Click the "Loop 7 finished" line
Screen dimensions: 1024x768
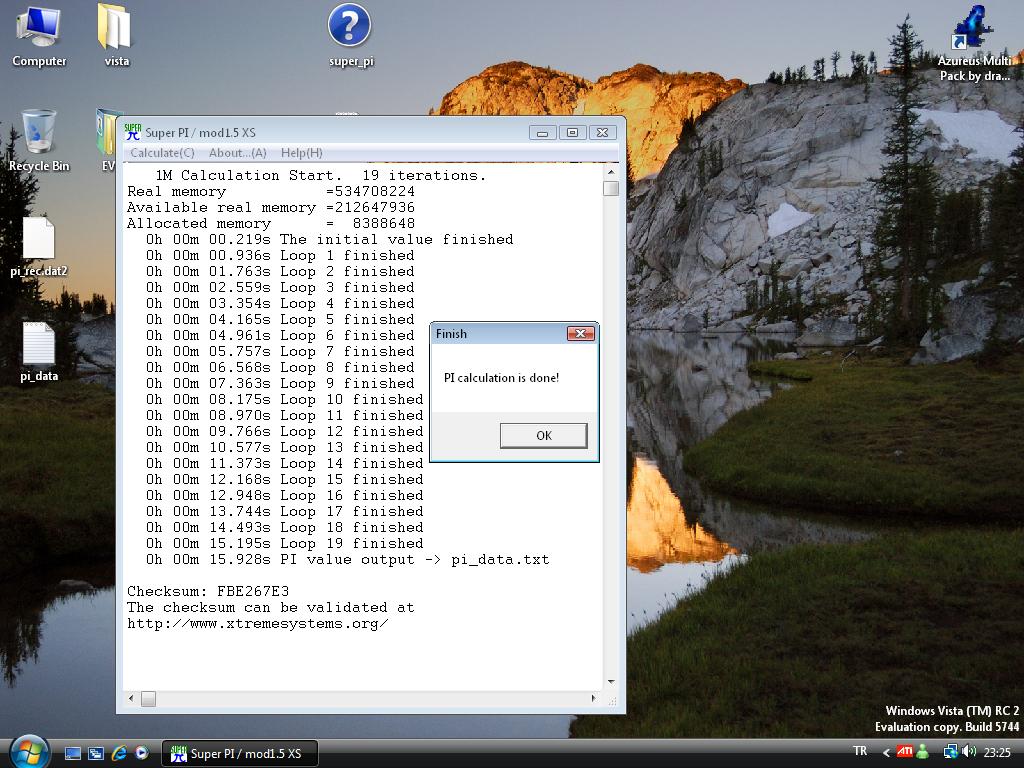280,352
